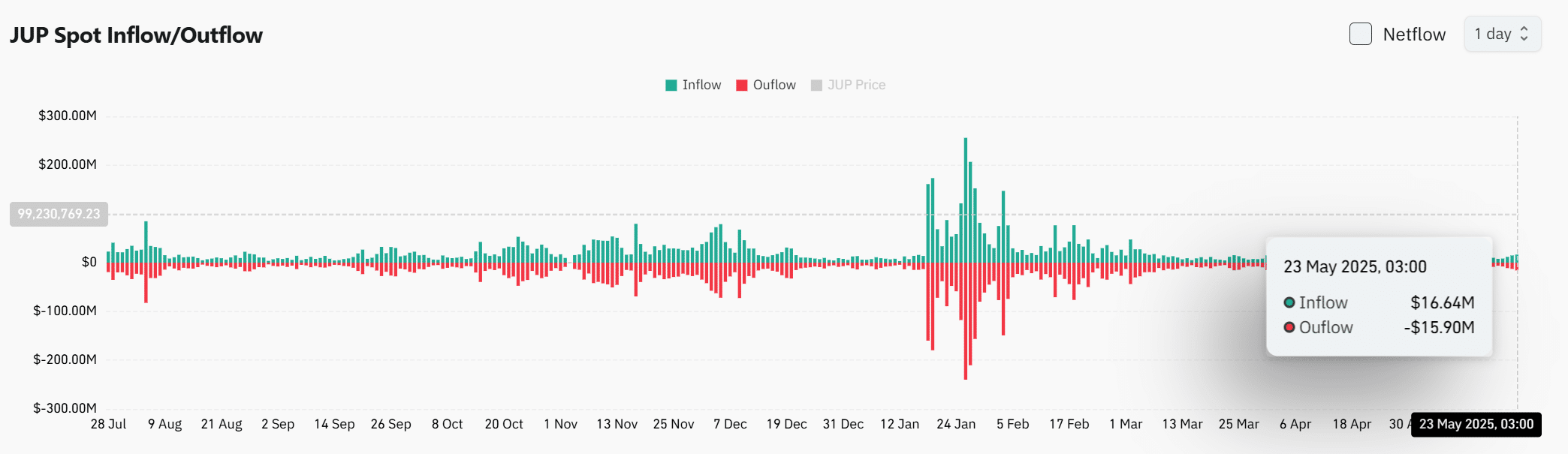Click the 25 Nov x-axis label

[x=674, y=424]
